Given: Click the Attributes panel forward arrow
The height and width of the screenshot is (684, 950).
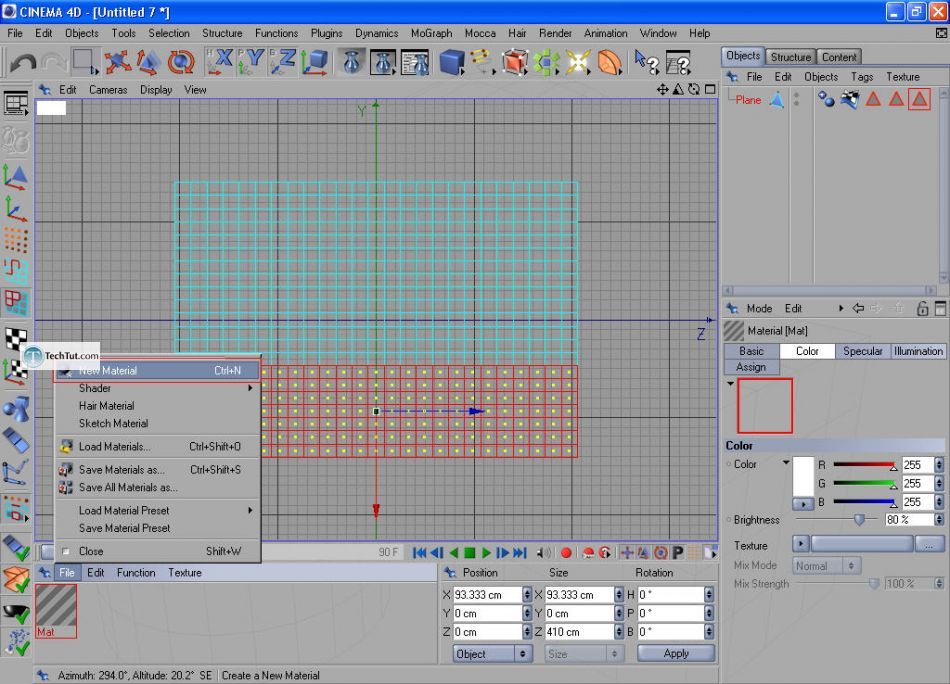Looking at the screenshot, I should click(x=875, y=308).
